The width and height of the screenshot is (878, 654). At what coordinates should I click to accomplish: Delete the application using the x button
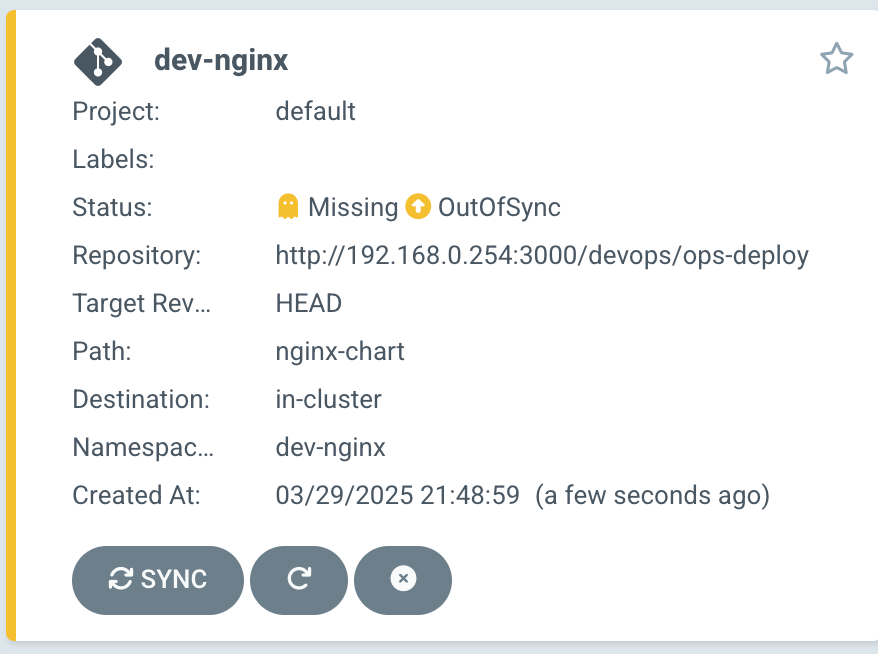pyautogui.click(x=403, y=580)
